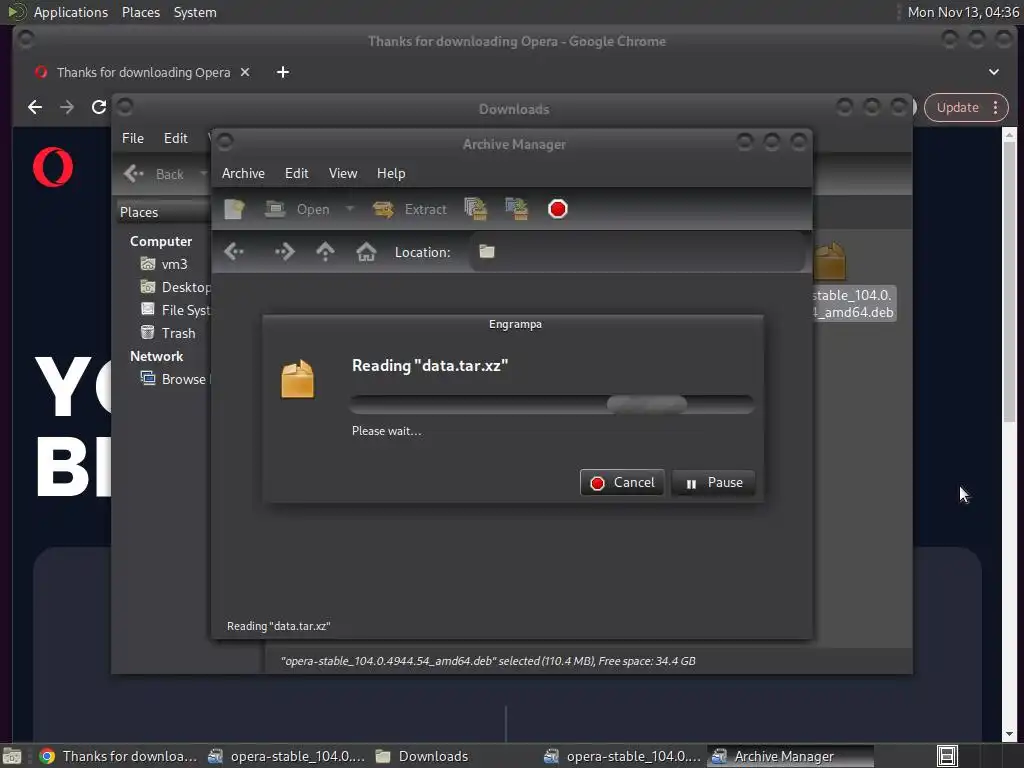Click Back in Downloads file manager
The image size is (1024, 768).
(155, 174)
